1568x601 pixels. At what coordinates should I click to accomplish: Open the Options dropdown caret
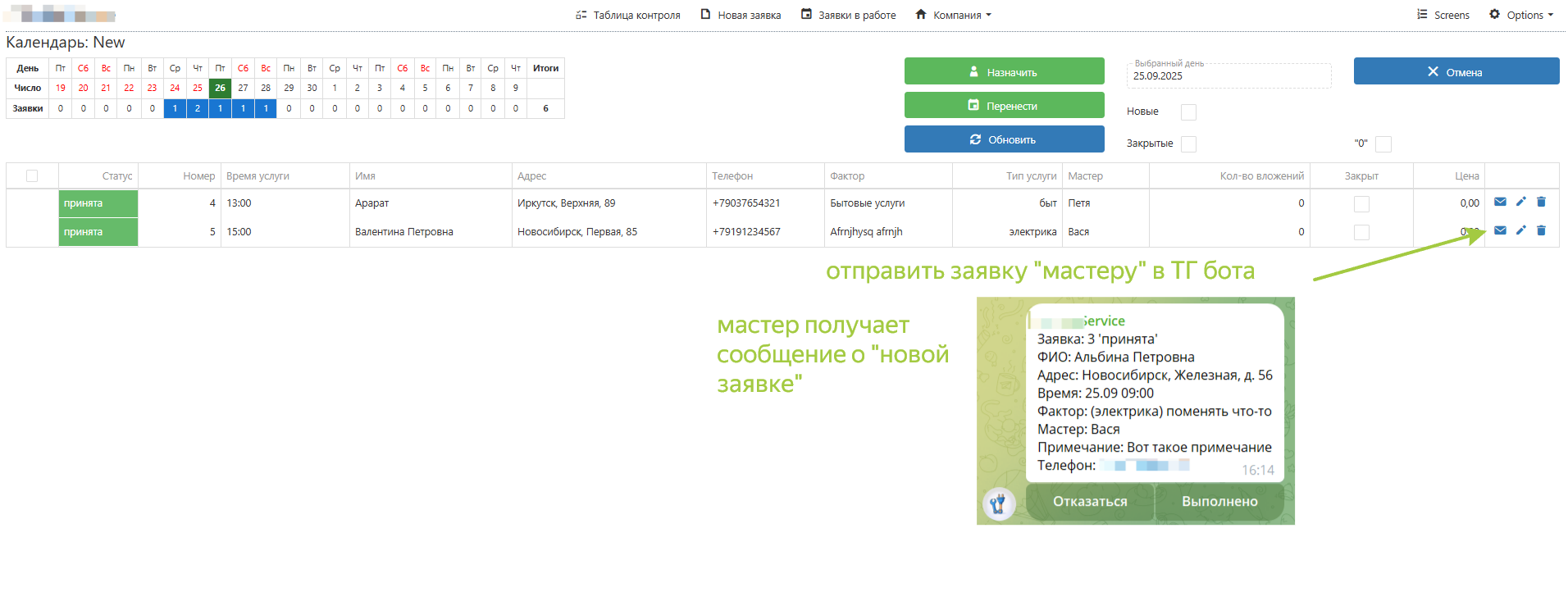click(1551, 15)
